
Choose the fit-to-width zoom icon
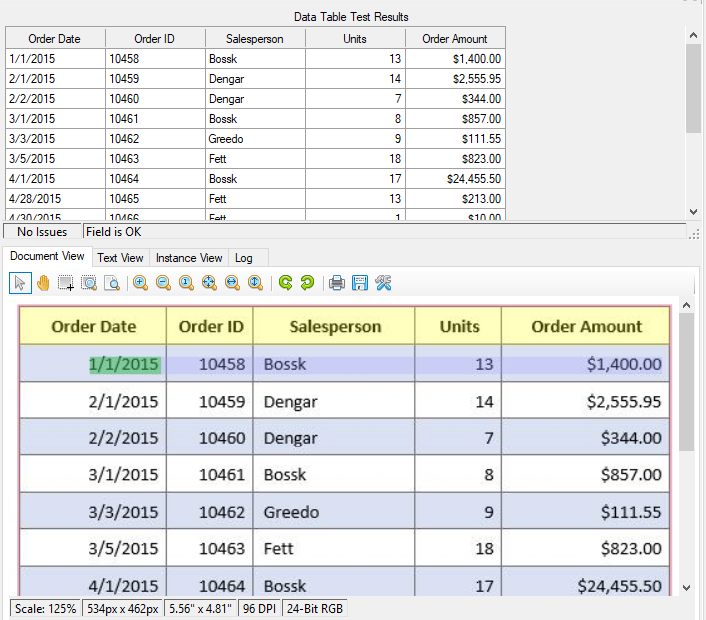click(x=232, y=283)
